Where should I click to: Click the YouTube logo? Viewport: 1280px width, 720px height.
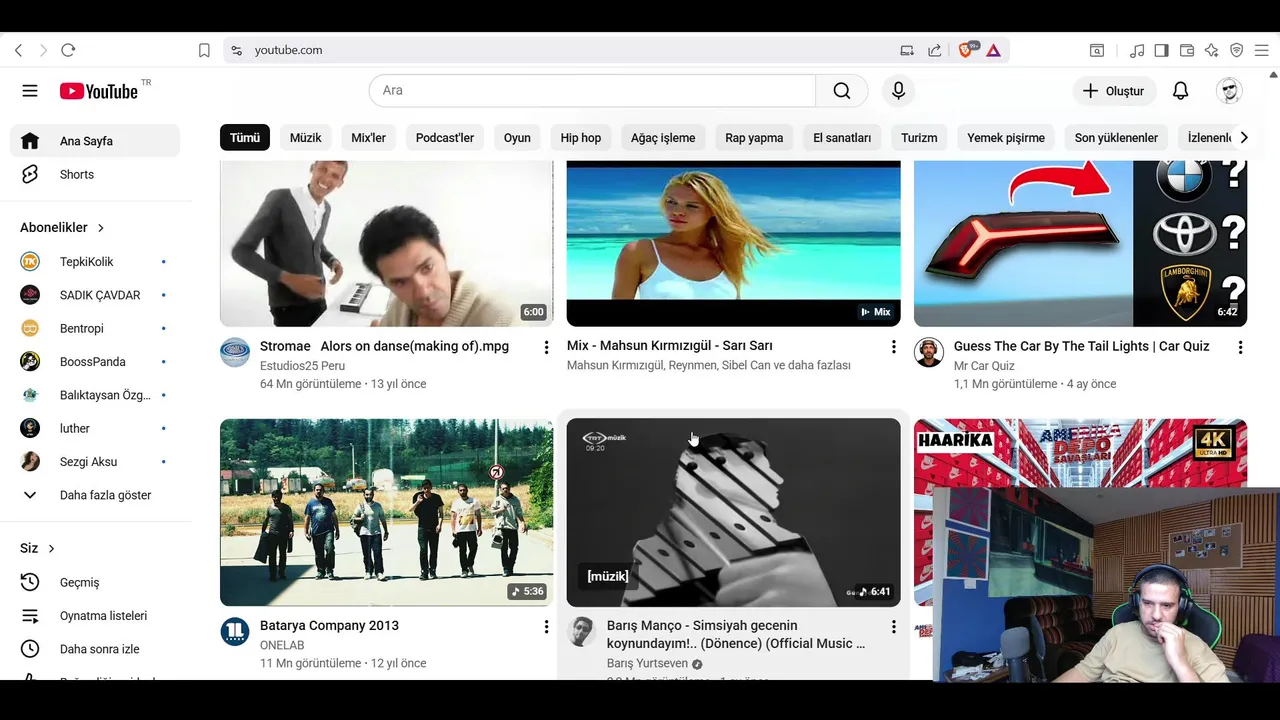pyautogui.click(x=99, y=91)
